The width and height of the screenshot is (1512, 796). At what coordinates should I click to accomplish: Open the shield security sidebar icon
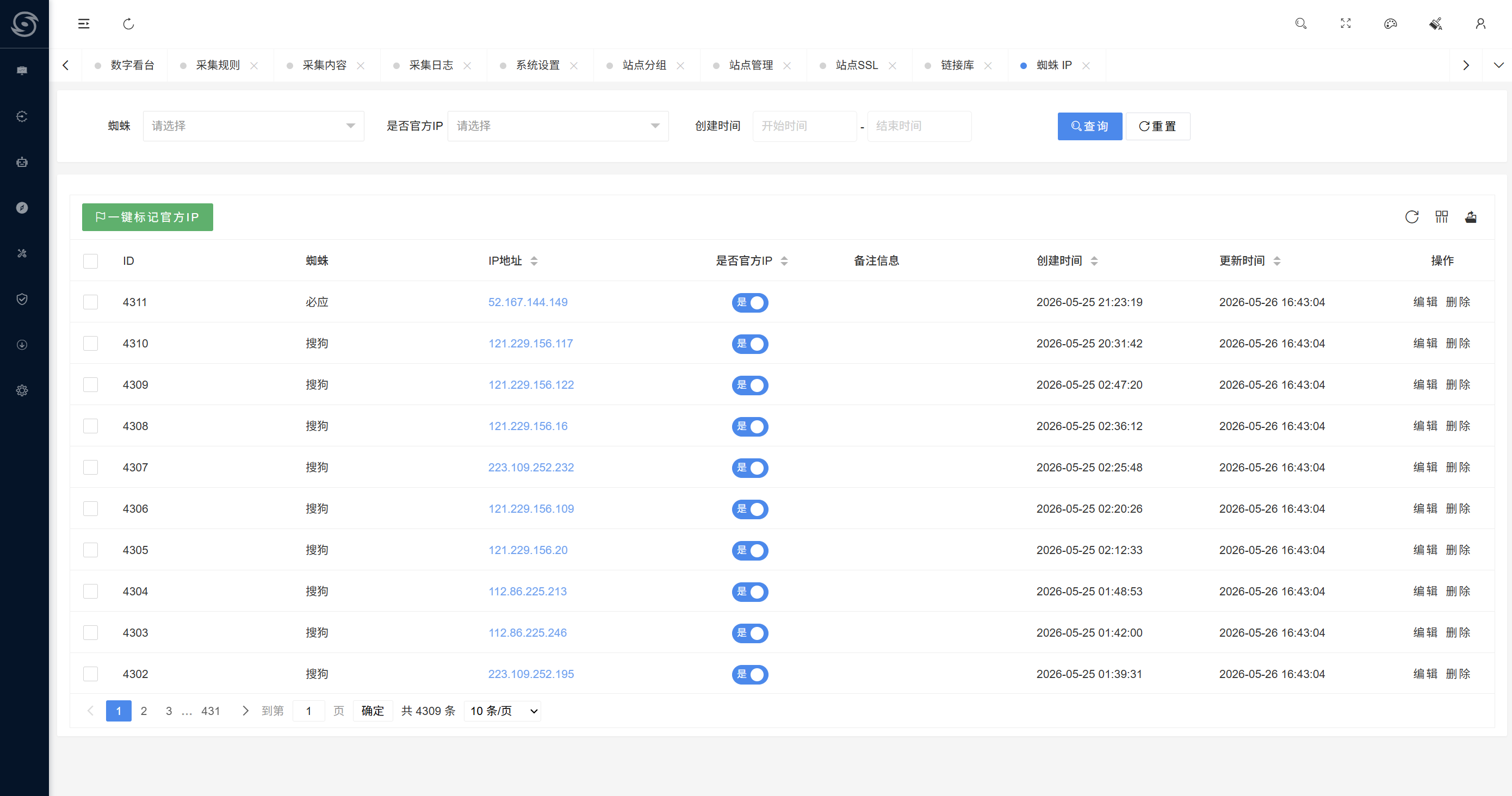(22, 299)
